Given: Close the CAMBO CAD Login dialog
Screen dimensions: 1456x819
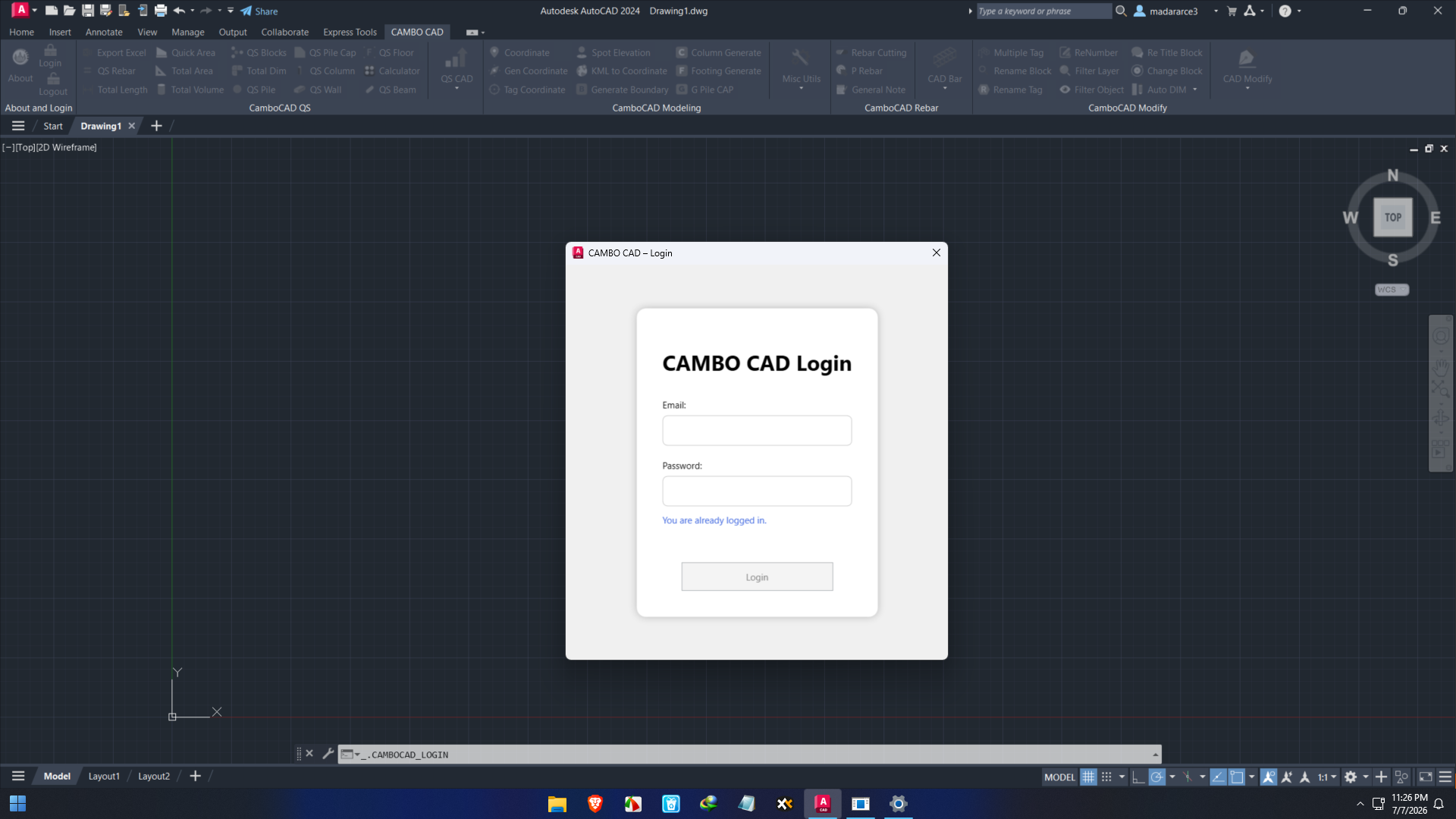Looking at the screenshot, I should pos(937,253).
